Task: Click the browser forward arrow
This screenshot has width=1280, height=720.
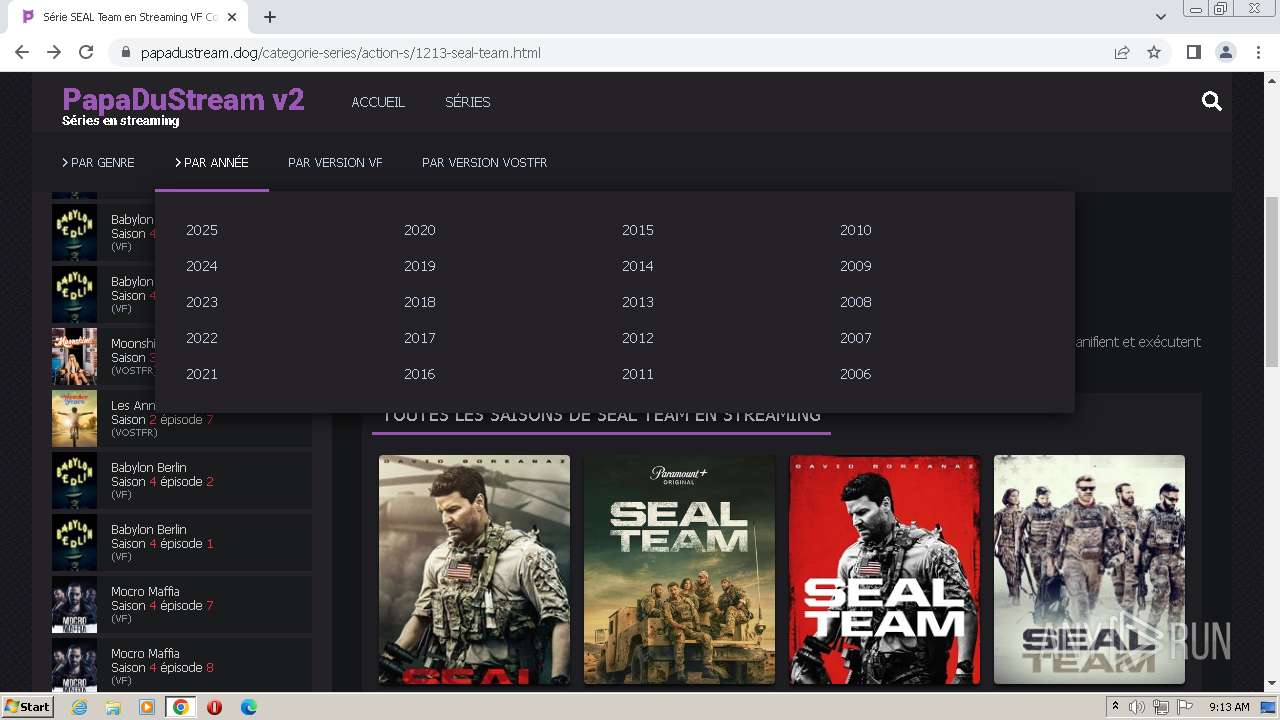Action: pos(54,52)
